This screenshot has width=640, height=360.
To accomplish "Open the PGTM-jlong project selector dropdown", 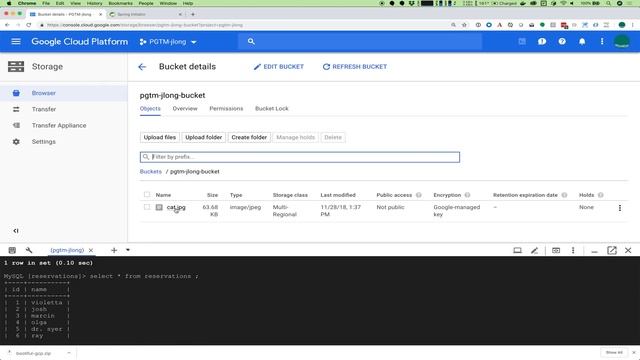I will (168, 42).
